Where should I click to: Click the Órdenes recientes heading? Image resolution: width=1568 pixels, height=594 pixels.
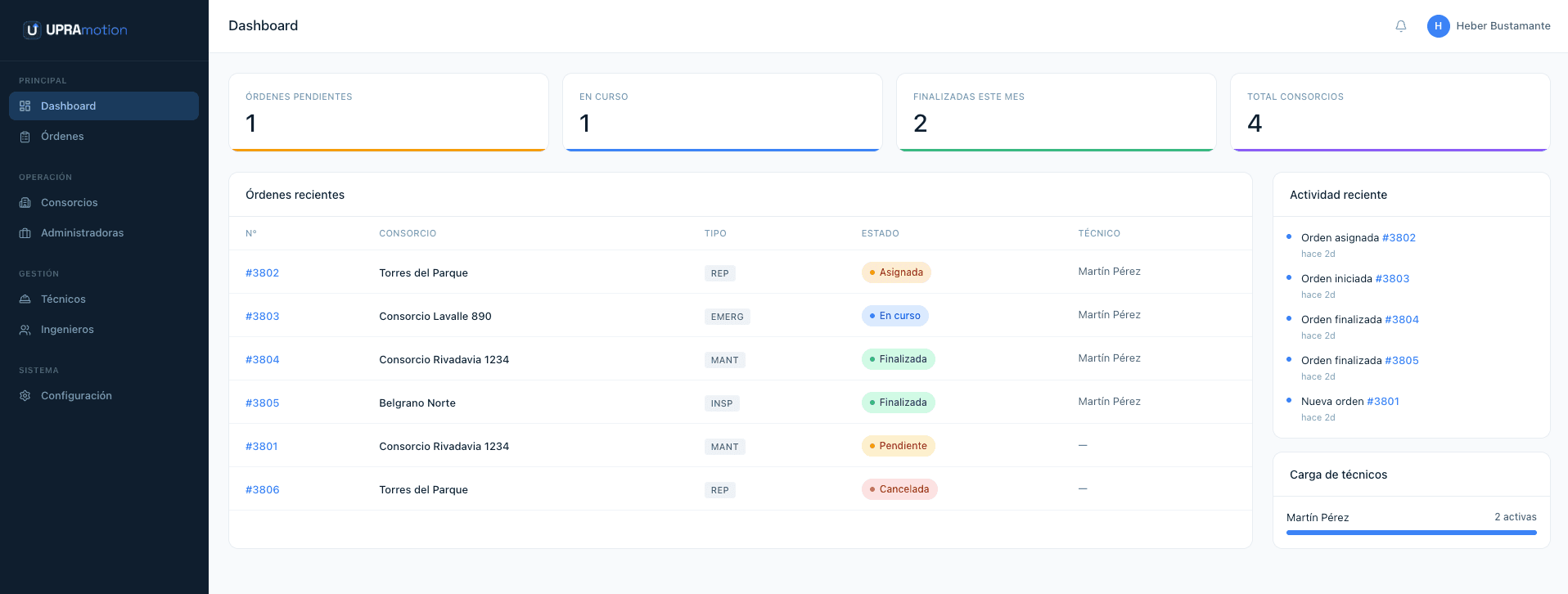295,195
